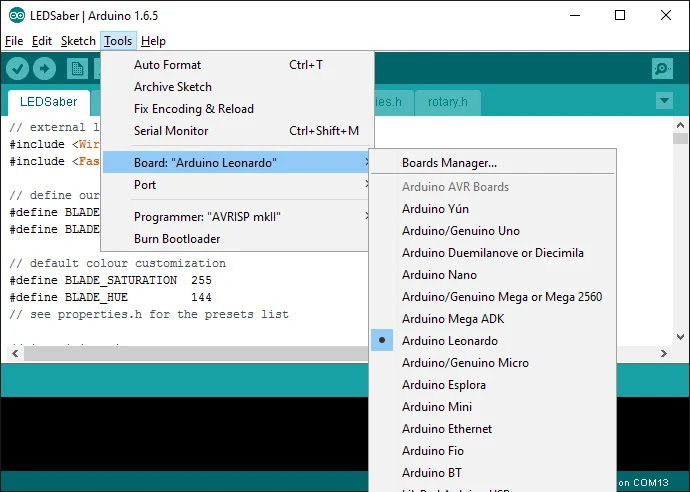Click the vertical scrollbar down arrow
The image size is (690, 492).
[680, 337]
